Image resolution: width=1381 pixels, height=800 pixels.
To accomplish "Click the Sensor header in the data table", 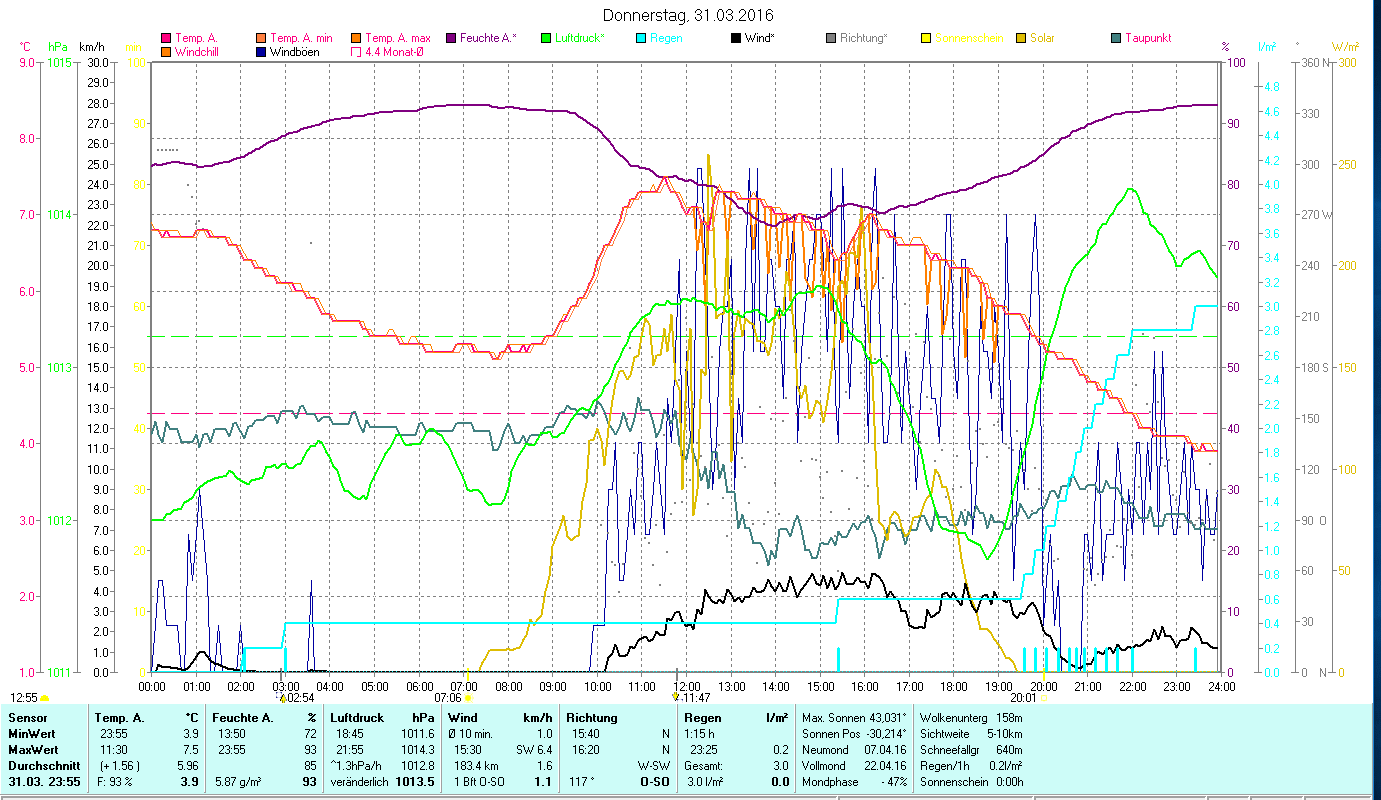I will point(26,718).
